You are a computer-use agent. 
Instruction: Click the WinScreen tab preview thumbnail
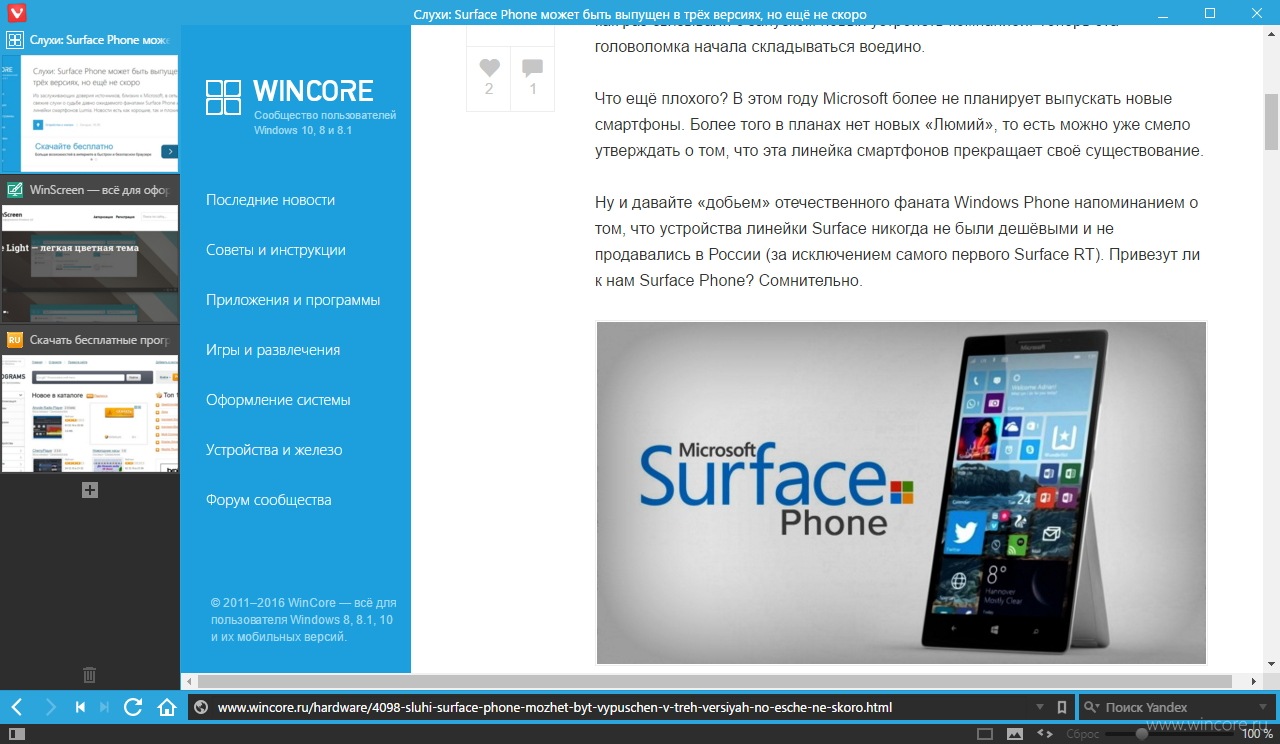[90, 263]
